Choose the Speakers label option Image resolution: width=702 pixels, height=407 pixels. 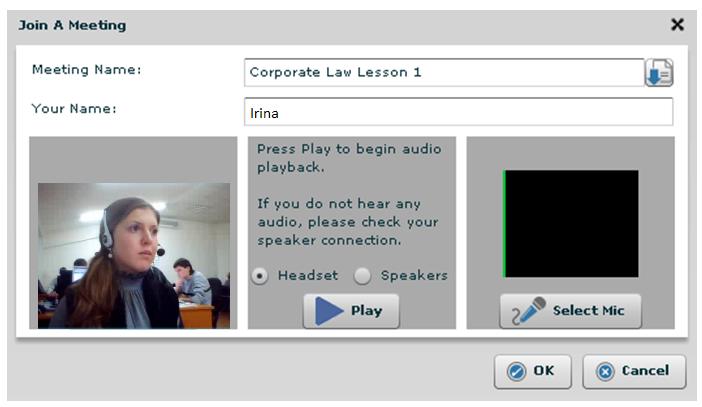(414, 275)
